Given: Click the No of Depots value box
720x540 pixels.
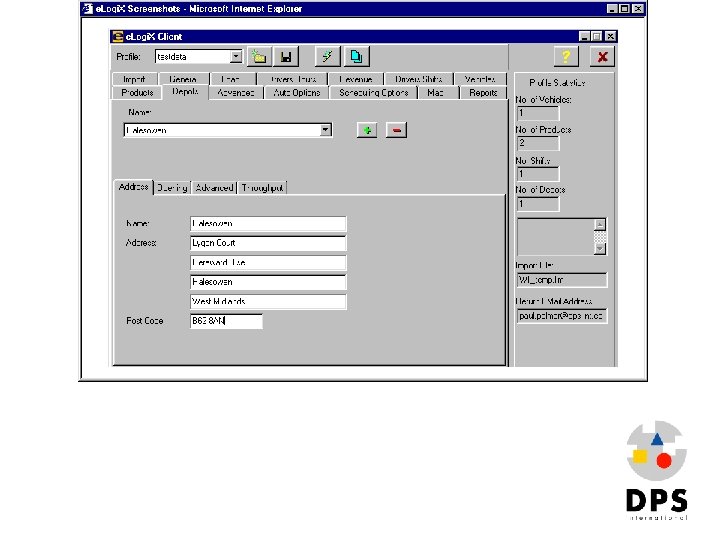Looking at the screenshot, I should [x=538, y=204].
